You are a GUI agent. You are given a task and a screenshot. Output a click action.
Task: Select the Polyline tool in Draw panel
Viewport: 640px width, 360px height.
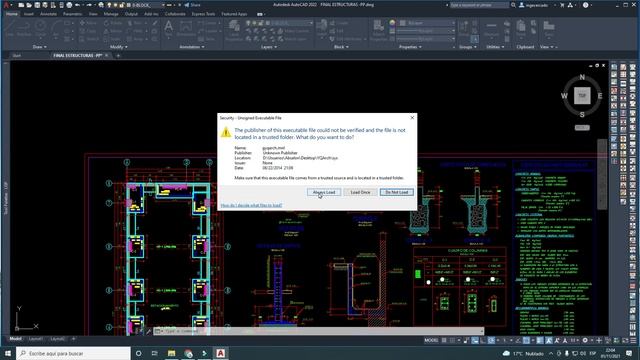point(24,28)
